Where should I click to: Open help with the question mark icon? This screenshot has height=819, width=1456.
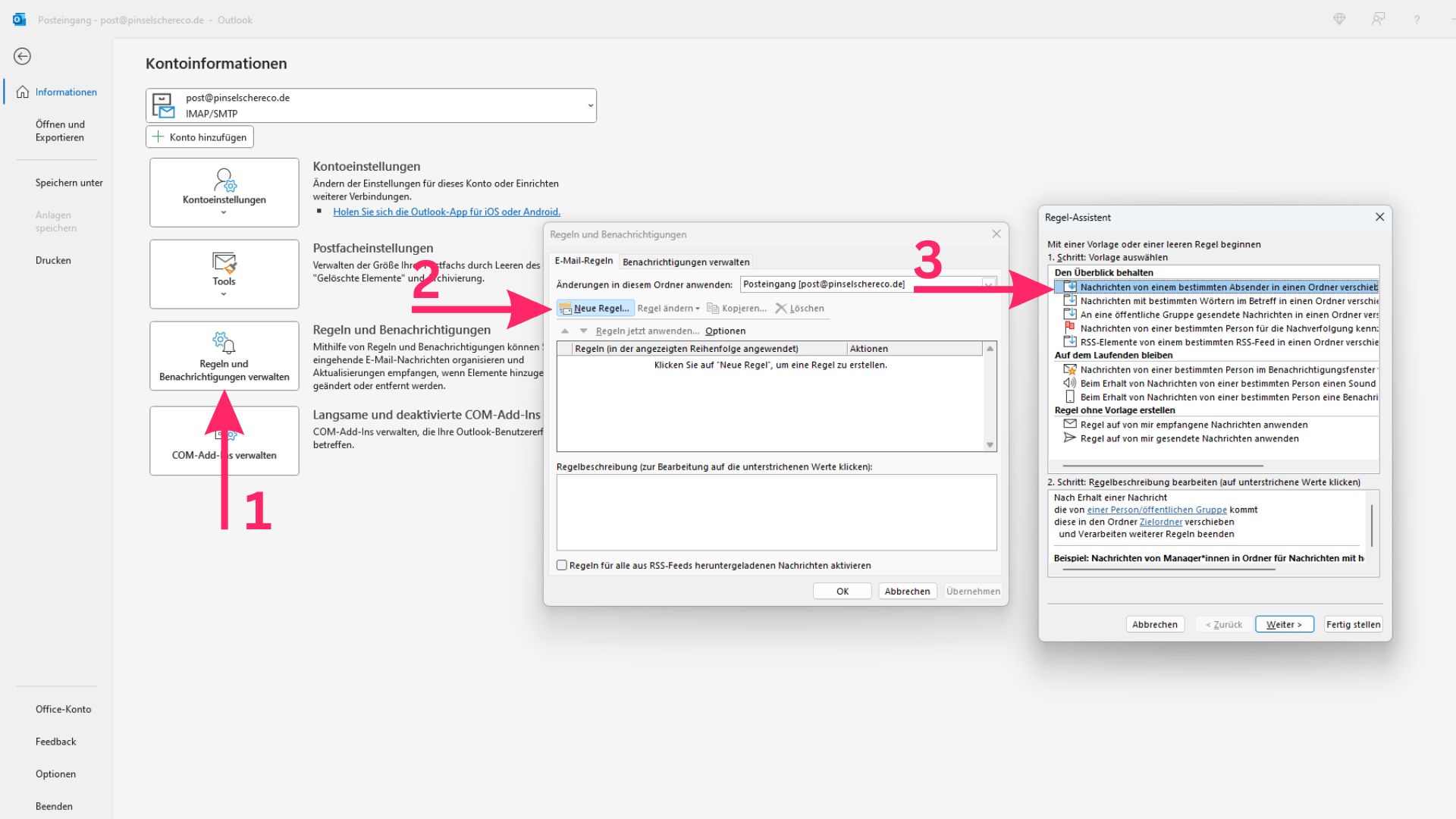pyautogui.click(x=1417, y=20)
